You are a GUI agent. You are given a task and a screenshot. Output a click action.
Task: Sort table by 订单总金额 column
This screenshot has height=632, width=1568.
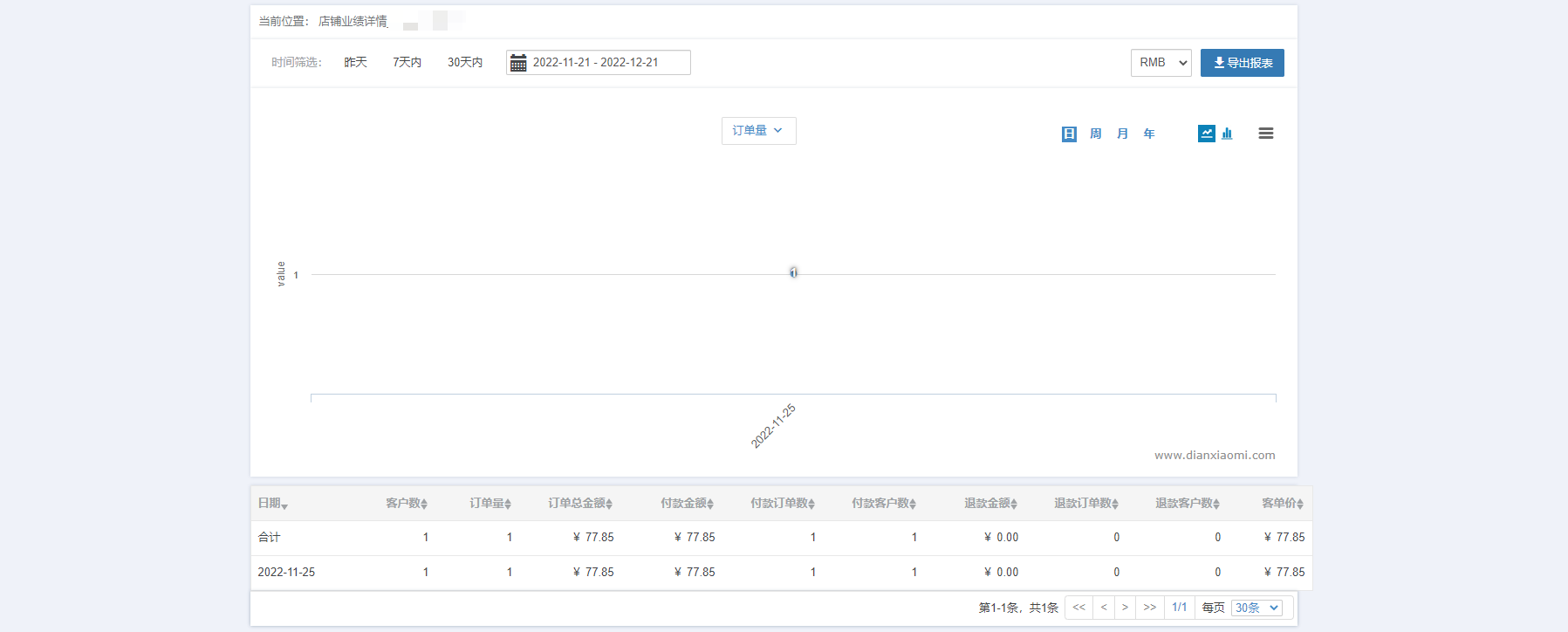click(x=580, y=504)
